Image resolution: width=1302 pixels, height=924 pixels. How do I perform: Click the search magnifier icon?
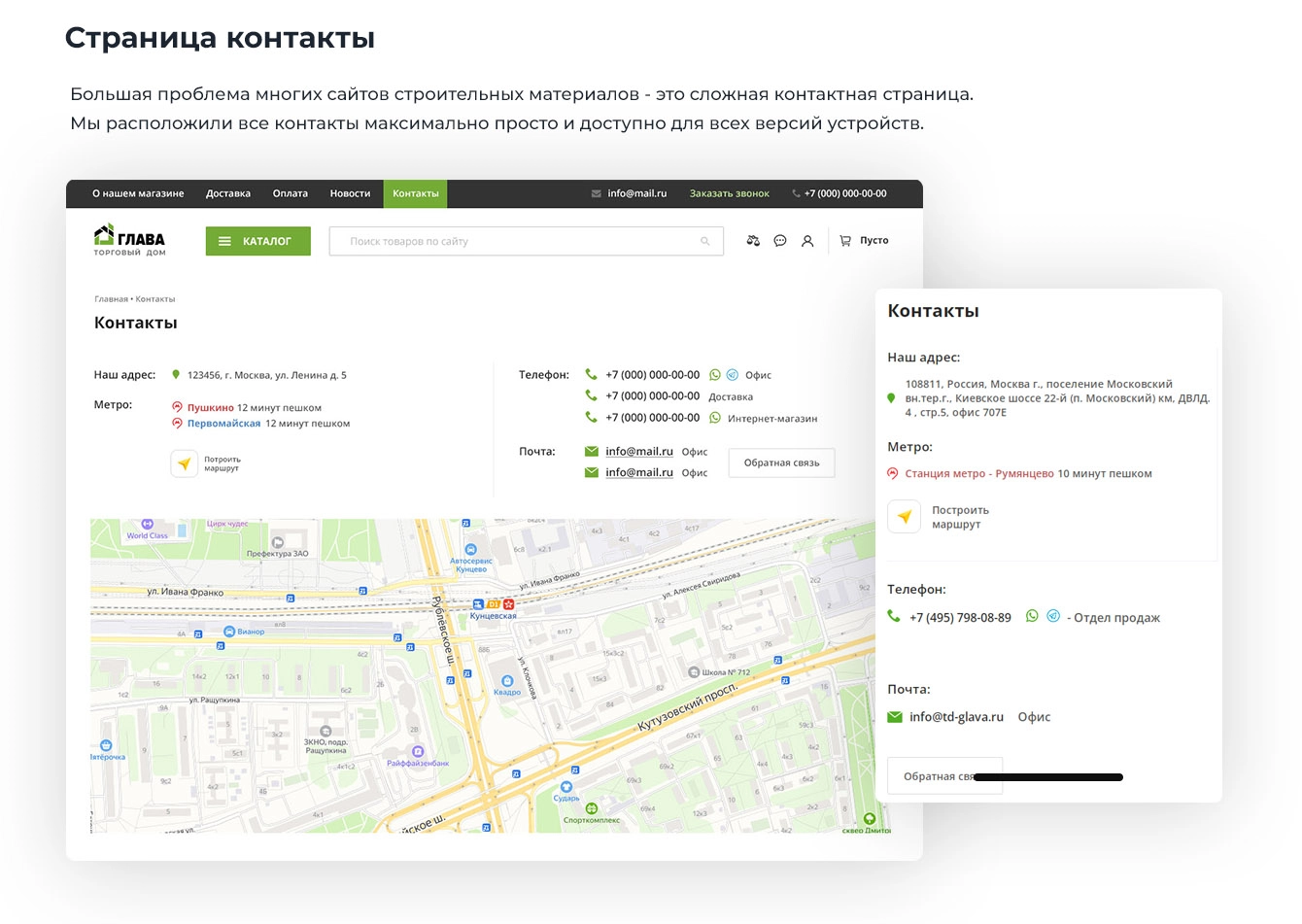tap(705, 242)
